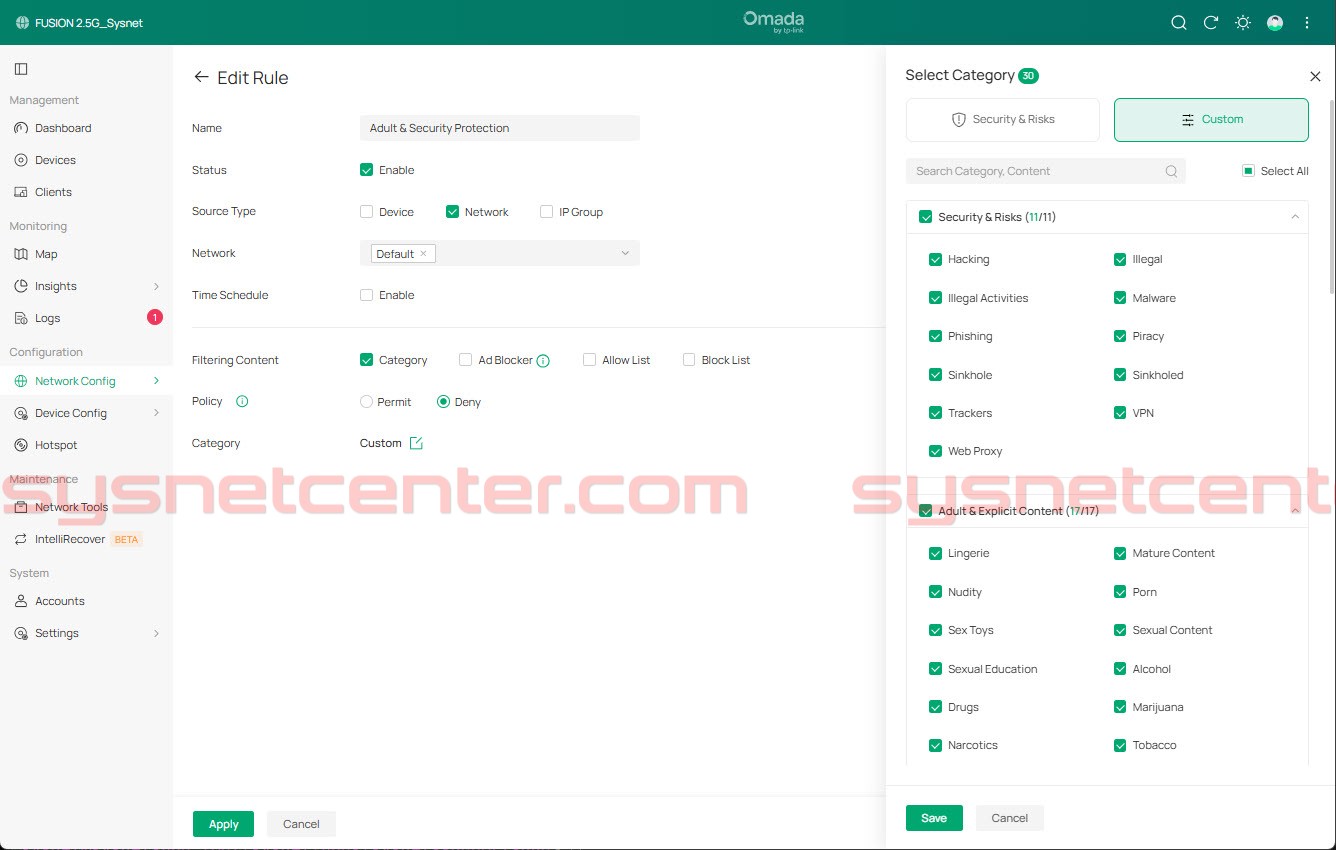Open the user account avatar menu
Screen dimensions: 1336x850
tap(1275, 22)
